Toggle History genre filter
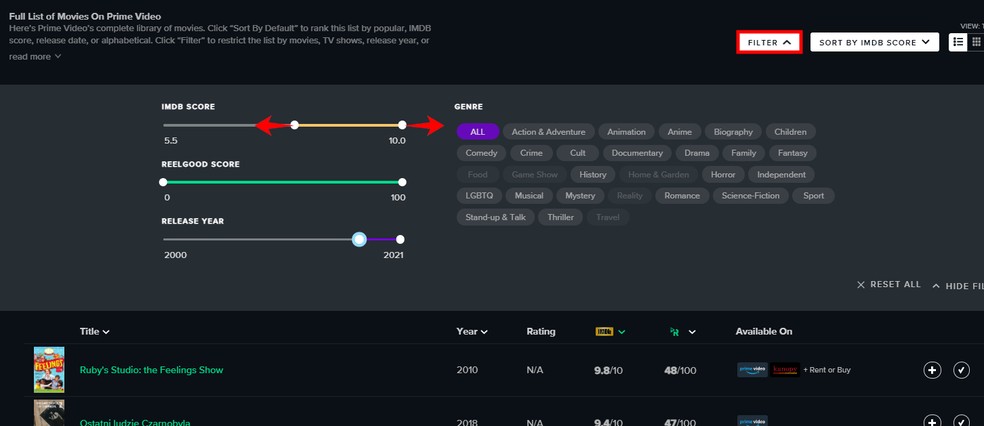 [593, 174]
